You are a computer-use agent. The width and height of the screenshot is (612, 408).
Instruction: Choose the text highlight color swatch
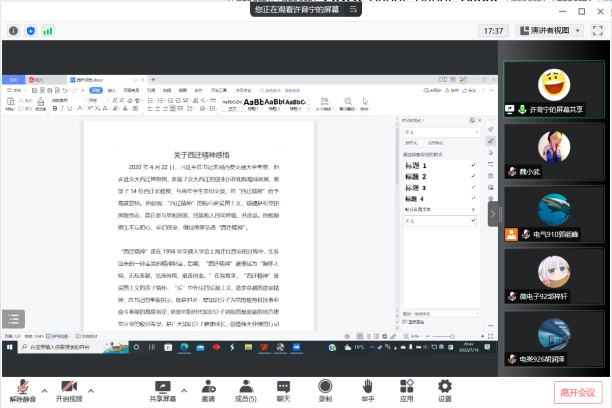point(116,109)
